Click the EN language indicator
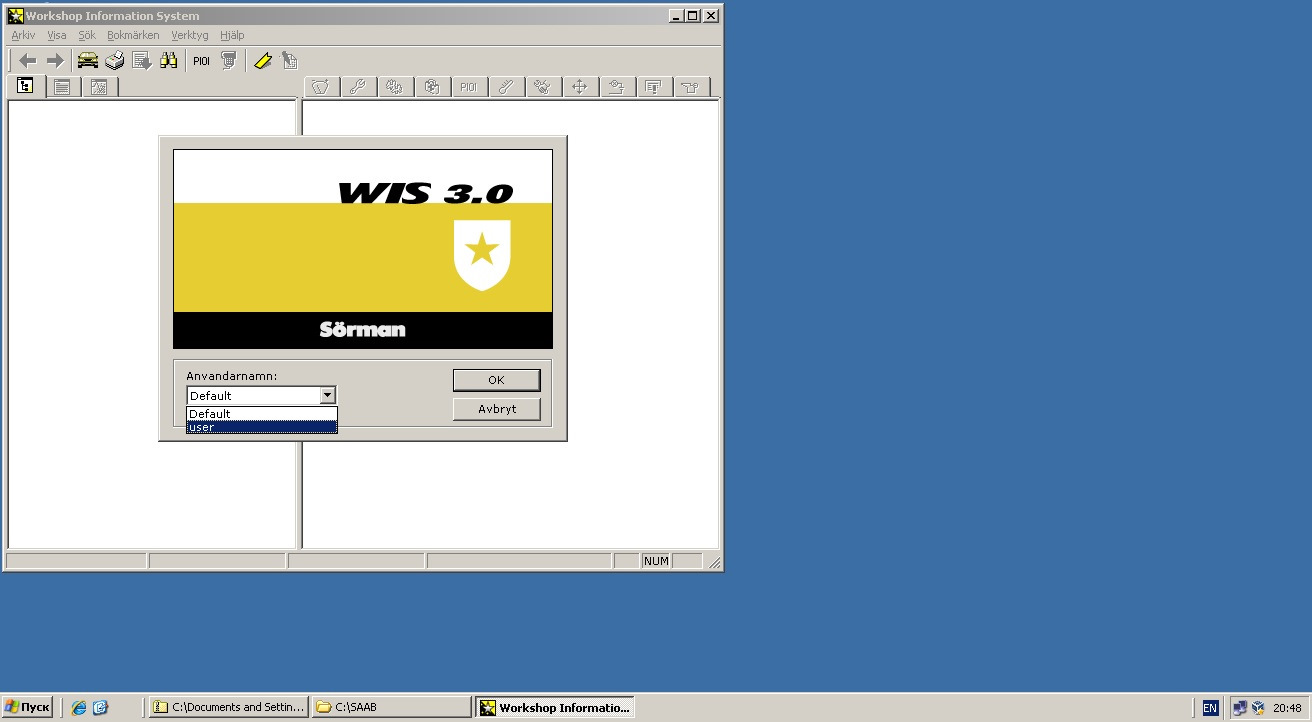 tap(1210, 708)
